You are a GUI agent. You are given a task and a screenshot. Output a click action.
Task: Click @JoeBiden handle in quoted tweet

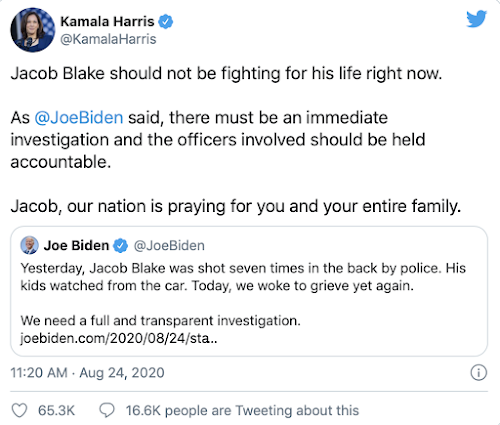pyautogui.click(x=169, y=246)
